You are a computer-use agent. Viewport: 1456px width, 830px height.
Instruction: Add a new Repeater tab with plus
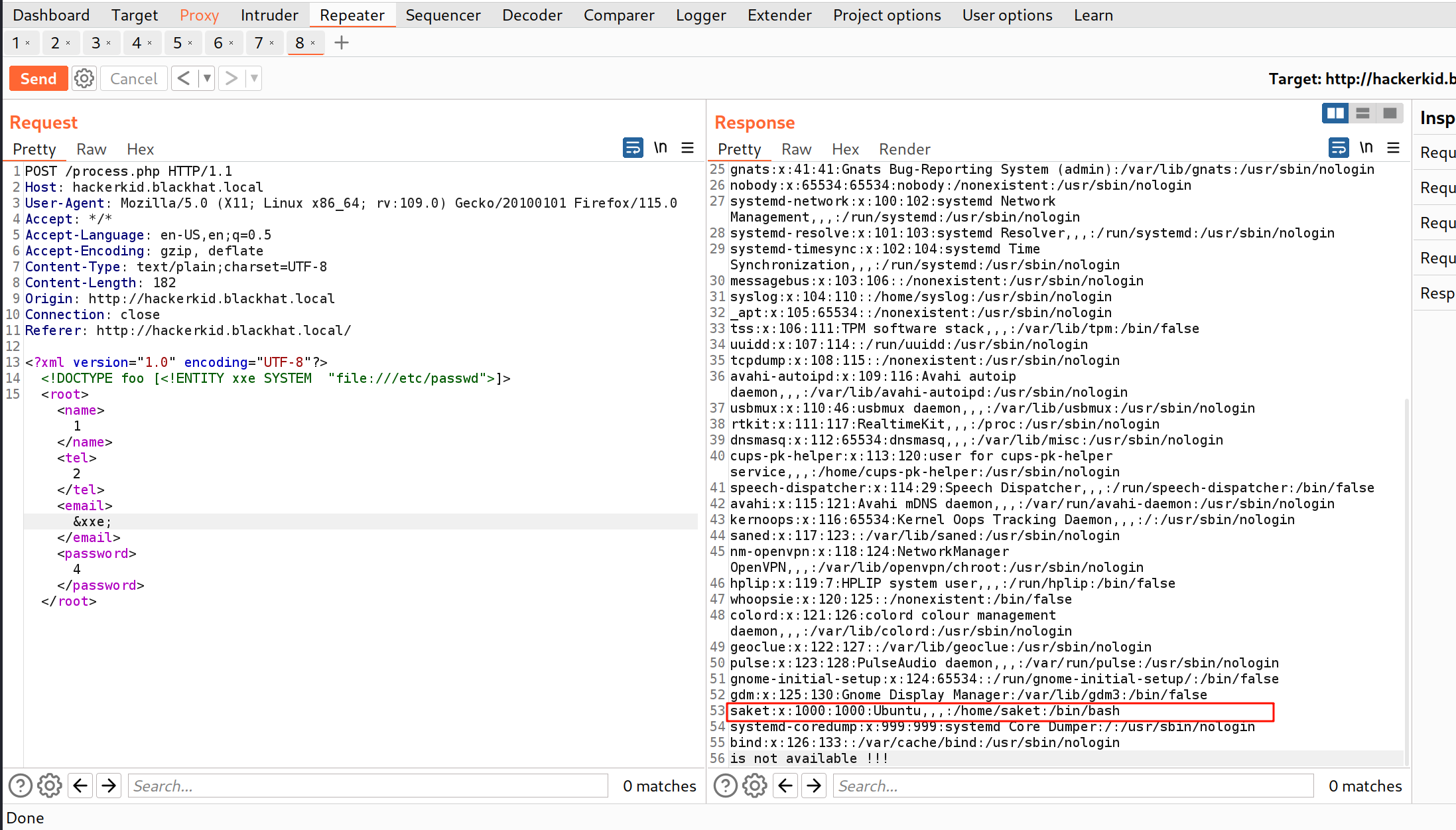coord(342,43)
